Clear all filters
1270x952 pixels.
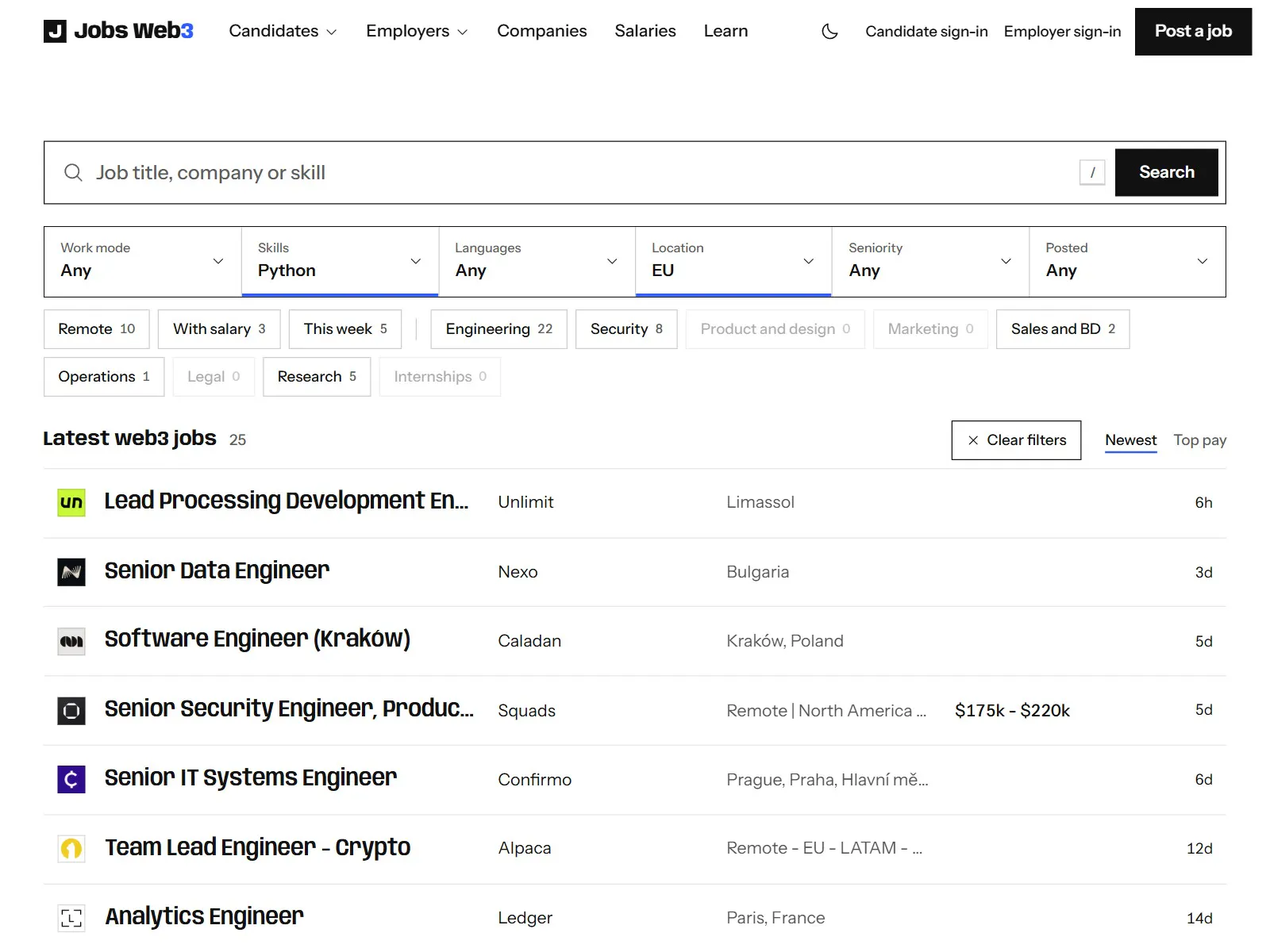point(1016,440)
